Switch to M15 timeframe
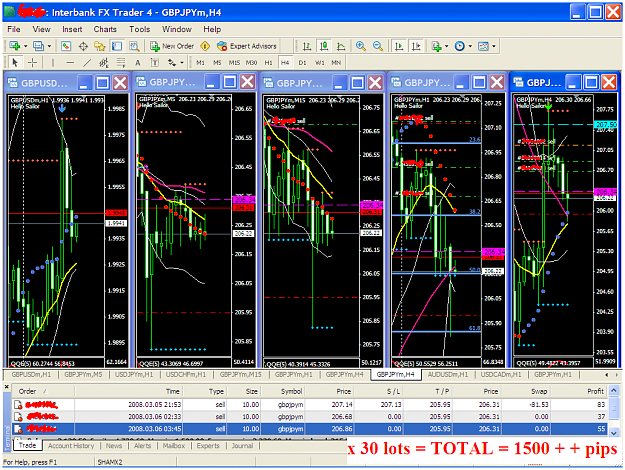 click(234, 63)
